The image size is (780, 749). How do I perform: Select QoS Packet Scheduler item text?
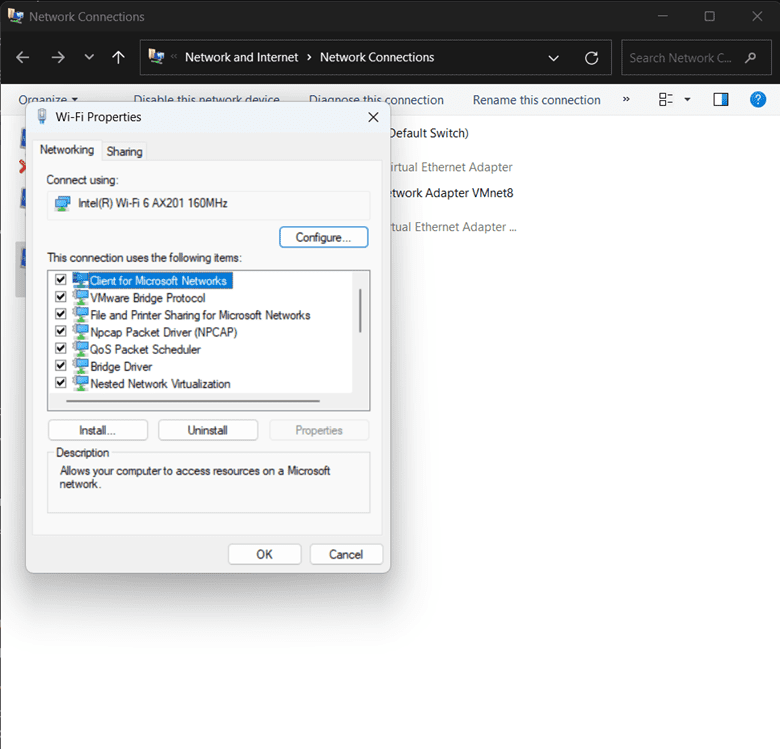click(x=145, y=350)
